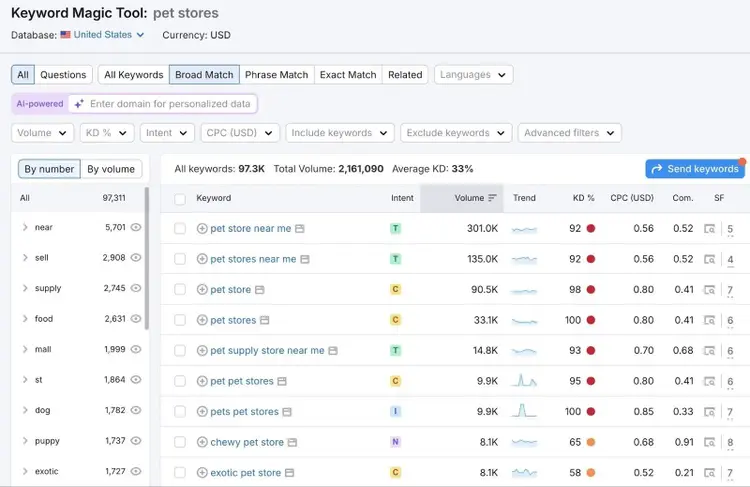
Task: Open the Exclude keywords dropdown
Action: point(456,133)
